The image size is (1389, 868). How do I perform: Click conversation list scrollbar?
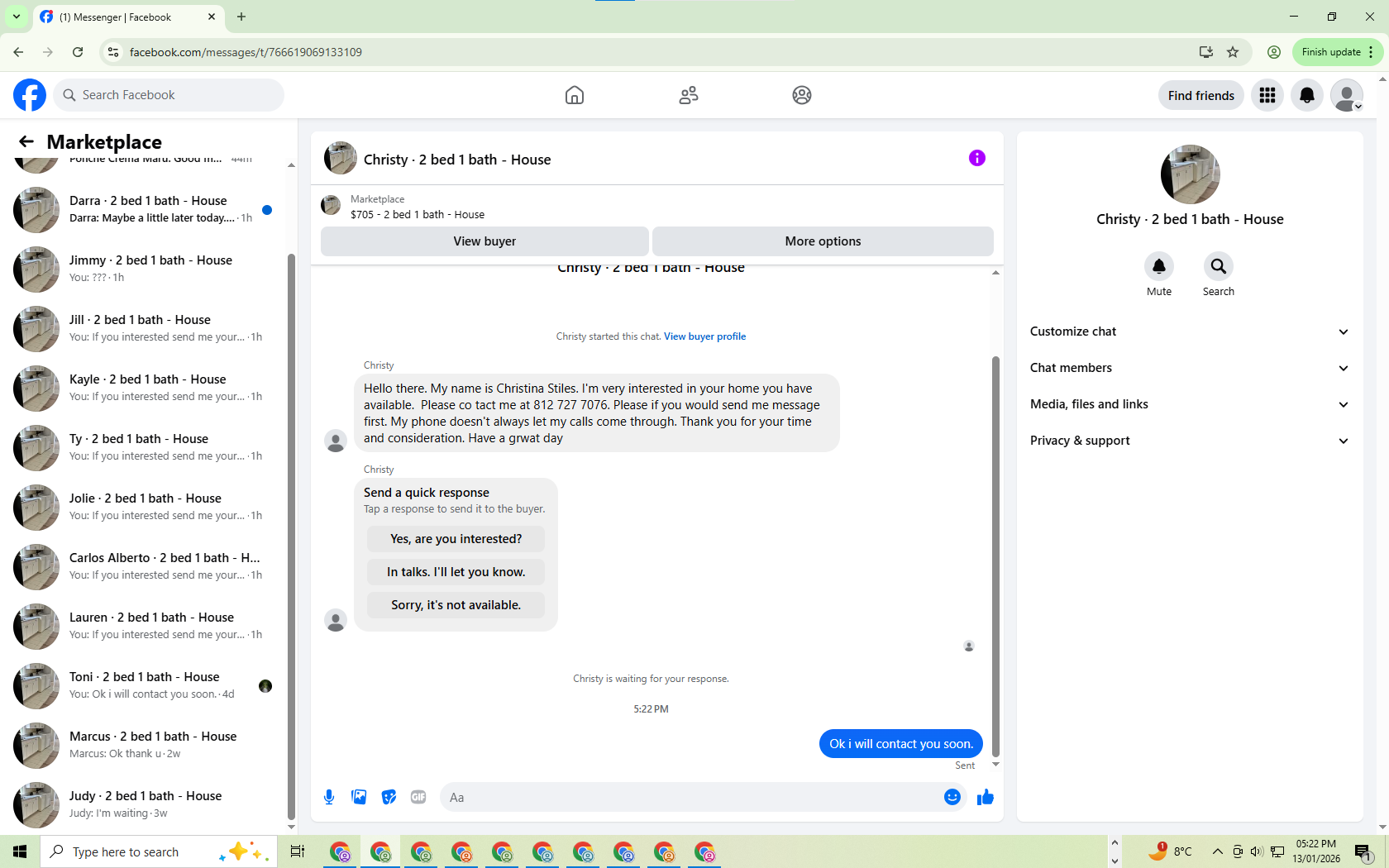tap(291, 536)
